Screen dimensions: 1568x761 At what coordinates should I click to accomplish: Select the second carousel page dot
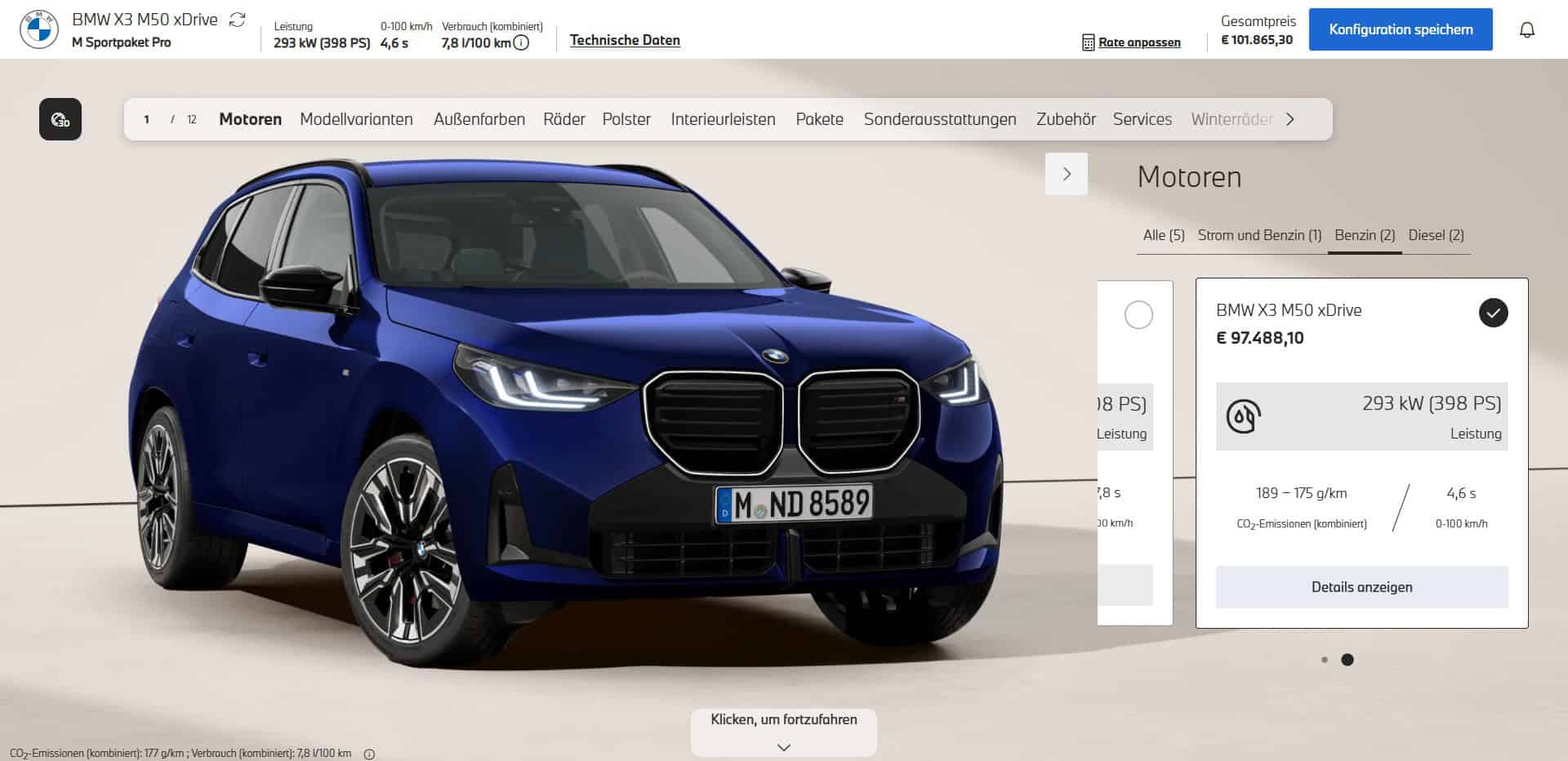pyautogui.click(x=1347, y=660)
